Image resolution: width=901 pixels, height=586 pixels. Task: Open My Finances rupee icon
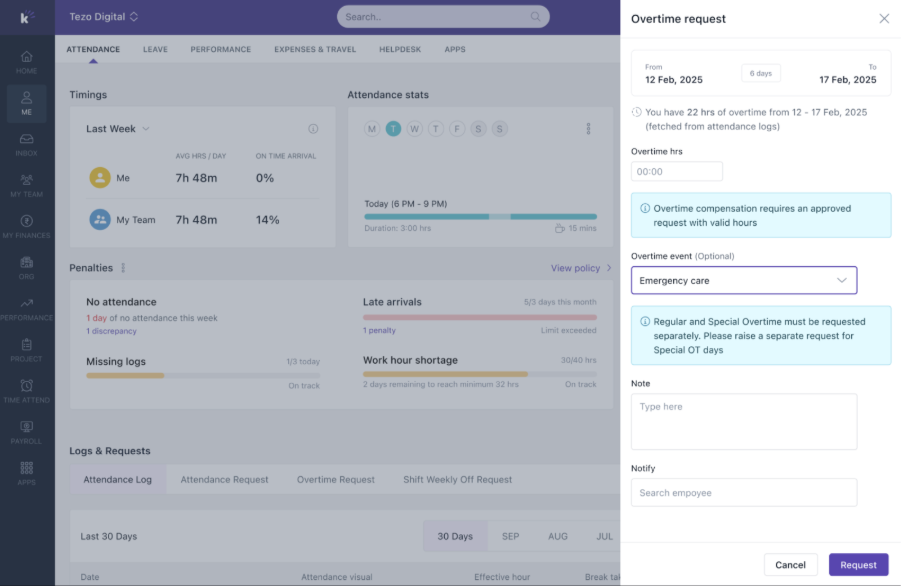[26, 221]
